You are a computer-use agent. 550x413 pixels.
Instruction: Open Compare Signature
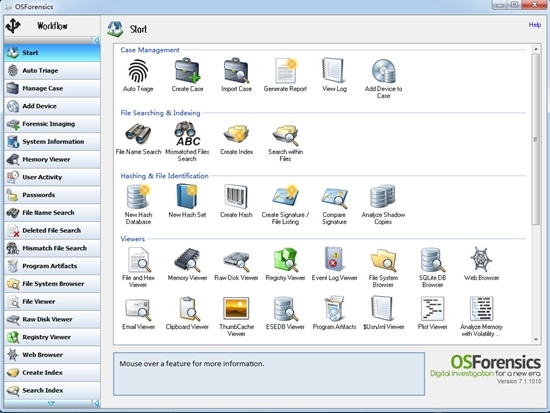(334, 198)
